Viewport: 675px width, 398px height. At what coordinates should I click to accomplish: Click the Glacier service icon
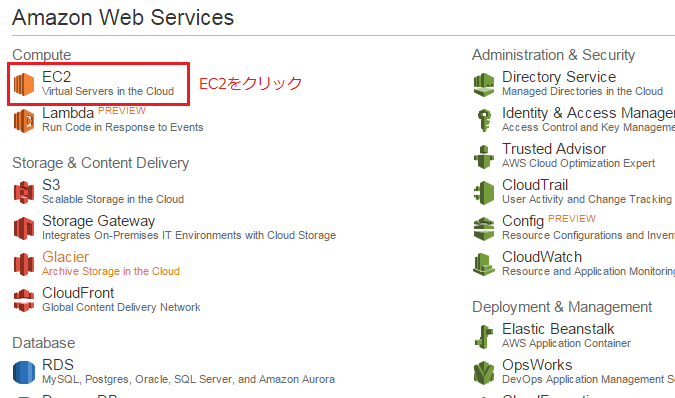(x=24, y=264)
